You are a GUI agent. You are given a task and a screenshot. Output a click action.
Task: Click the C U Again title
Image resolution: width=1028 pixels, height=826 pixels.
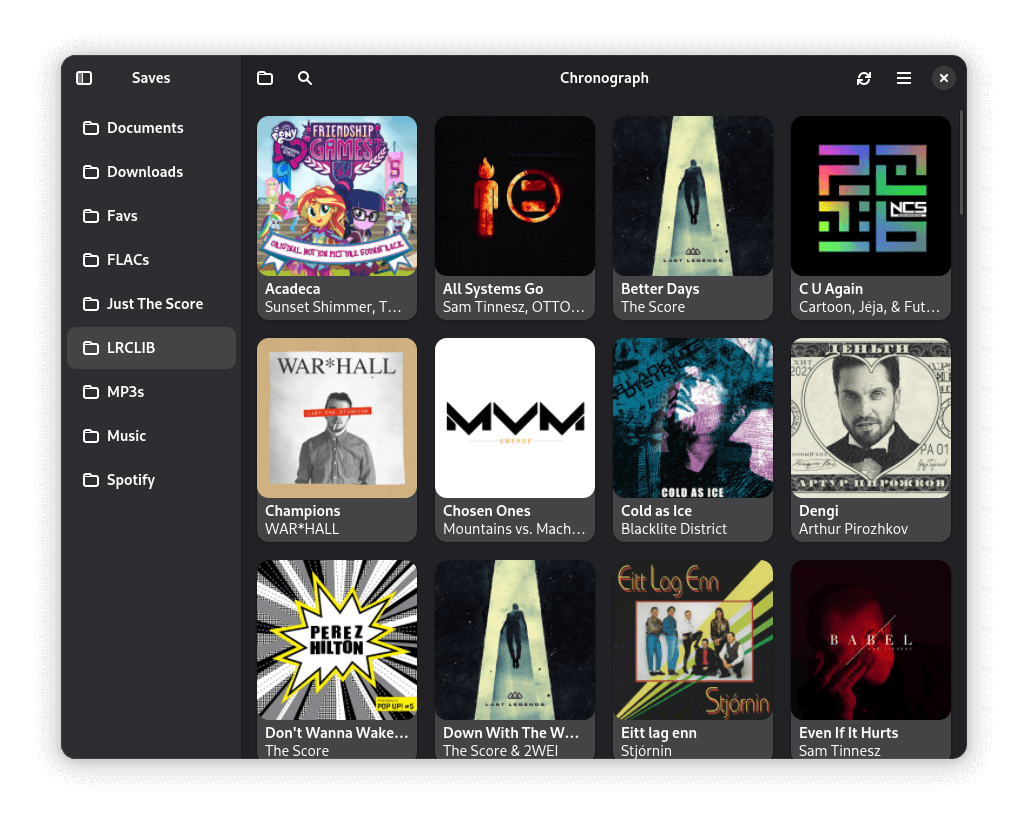tap(831, 289)
